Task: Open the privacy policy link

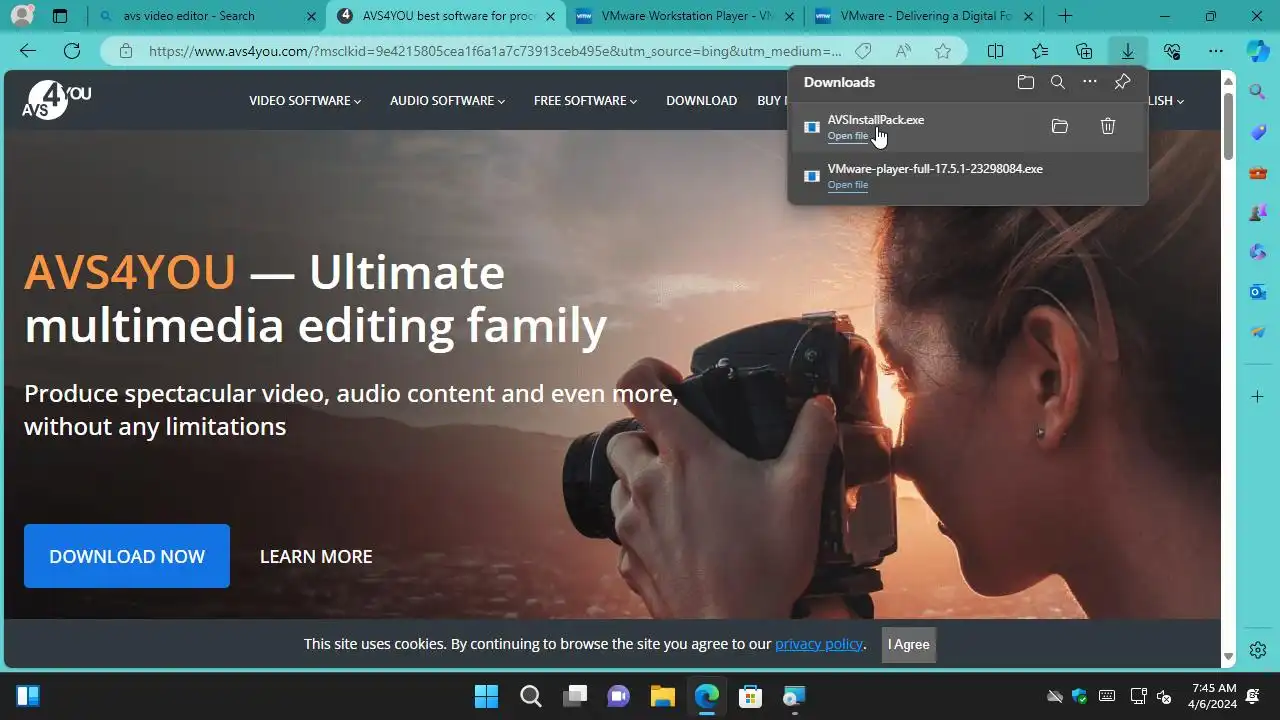Action: [x=819, y=644]
